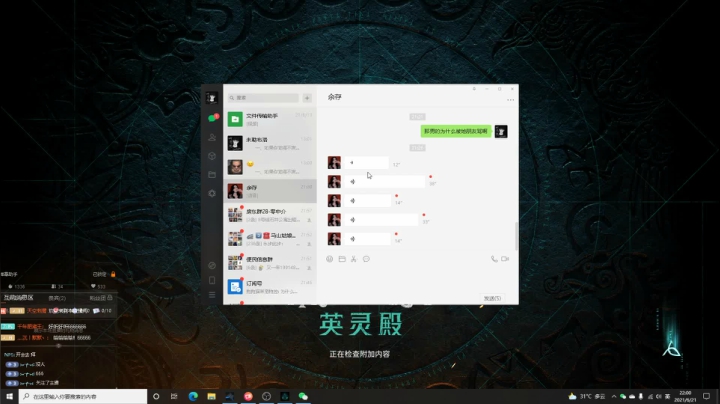This screenshot has height=404, width=720.
Task: Open Mini Programs panel icon in sidebar
Action: [x=212, y=265]
